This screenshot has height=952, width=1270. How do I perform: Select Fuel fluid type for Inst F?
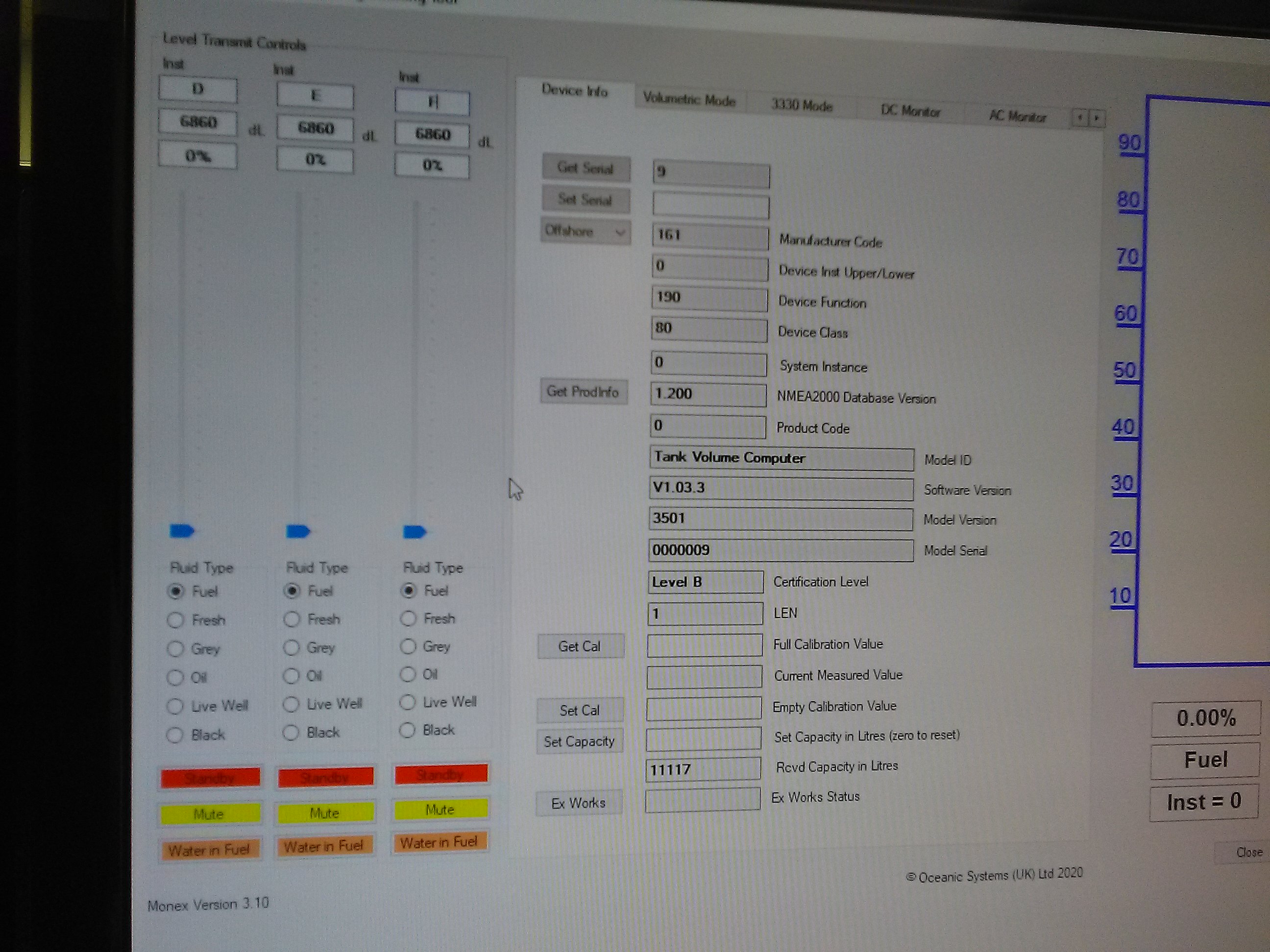pyautogui.click(x=409, y=590)
